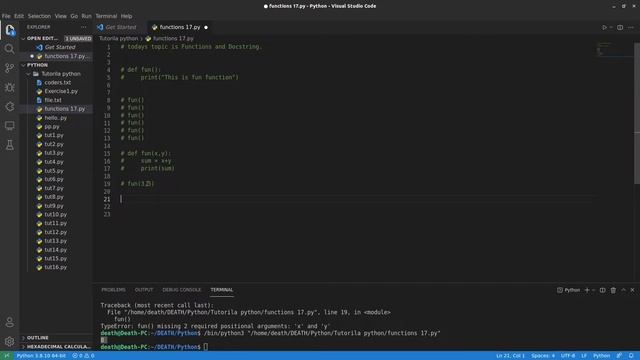
Task: Open the Remote Explorer view
Action: pos(9,126)
